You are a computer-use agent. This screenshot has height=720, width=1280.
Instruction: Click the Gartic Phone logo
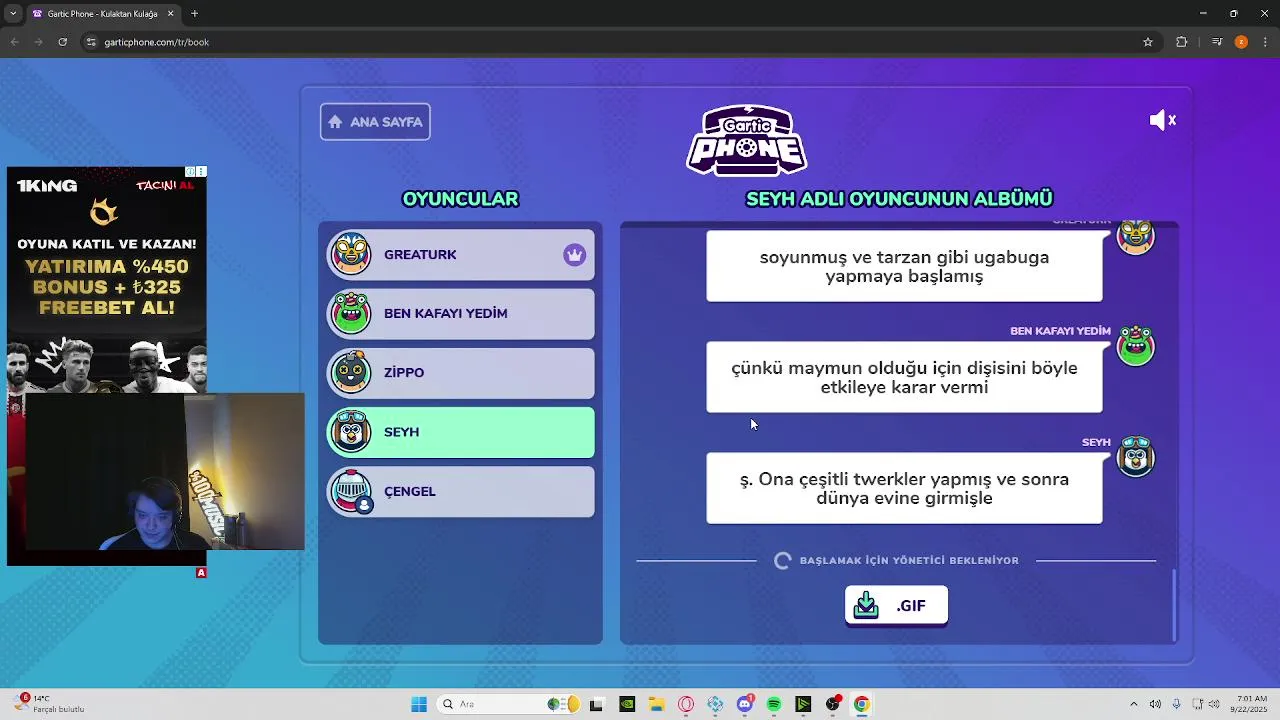747,141
